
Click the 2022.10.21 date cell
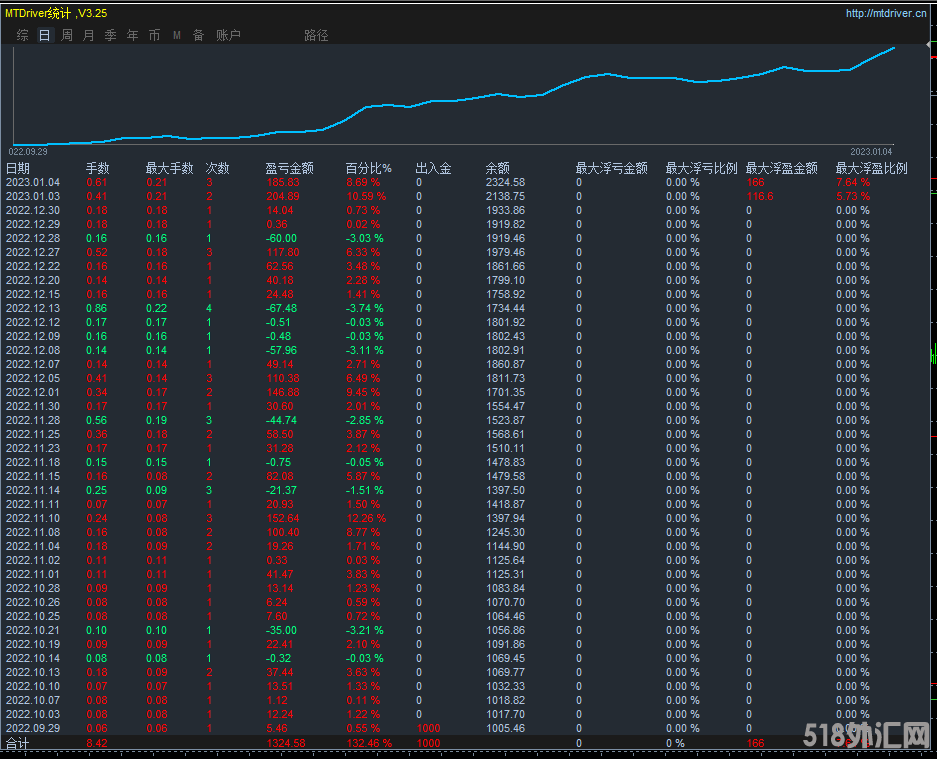33,631
